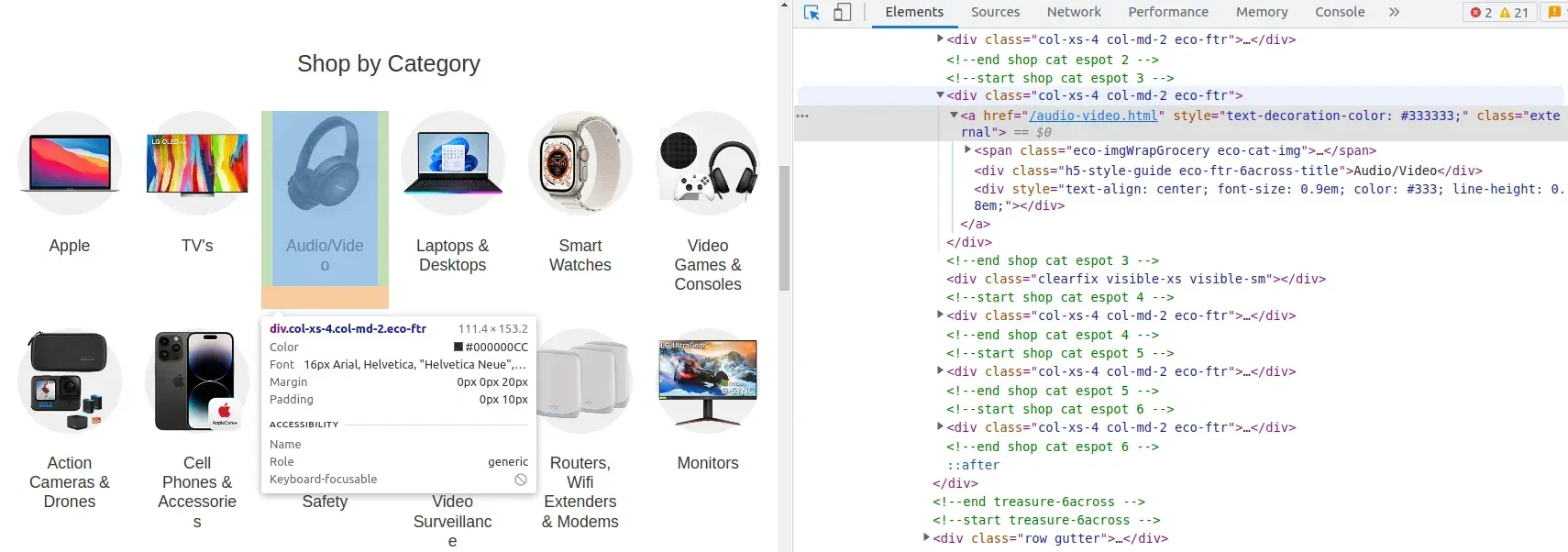Viewport: 1568px width, 552px height.
Task: Select the 'start shop cat espot 3' comment
Action: [x=1060, y=78]
